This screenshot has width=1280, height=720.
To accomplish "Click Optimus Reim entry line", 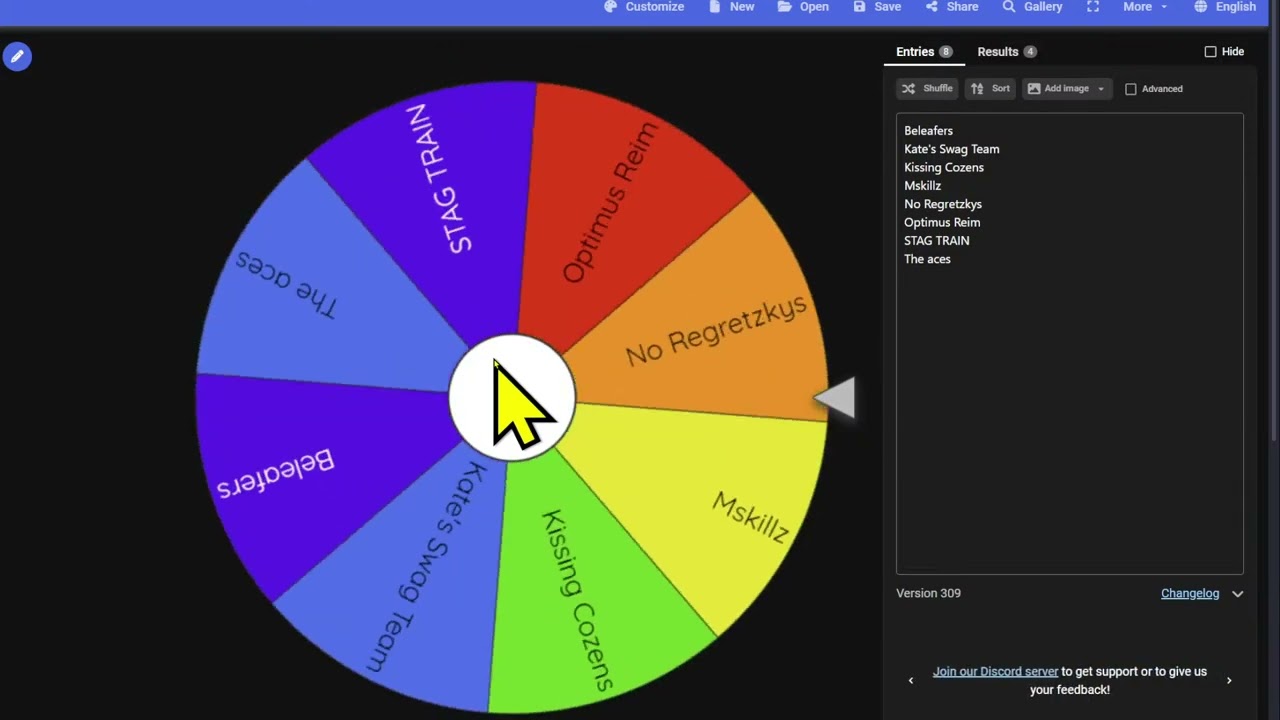I will pyautogui.click(x=942, y=222).
